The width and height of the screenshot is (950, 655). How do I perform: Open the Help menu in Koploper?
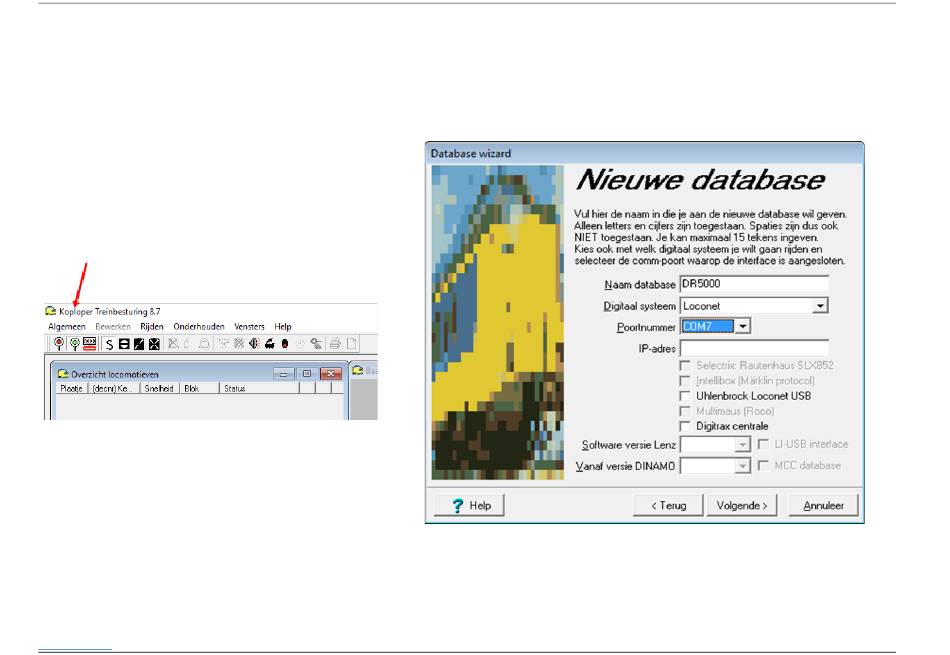tap(282, 327)
